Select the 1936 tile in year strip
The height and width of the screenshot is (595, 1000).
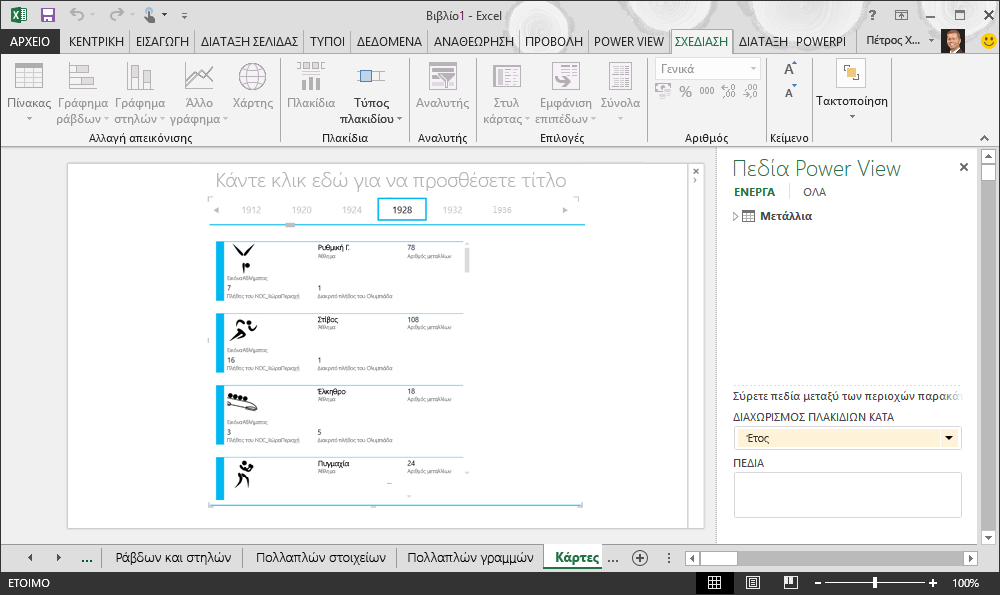pyautogui.click(x=502, y=210)
